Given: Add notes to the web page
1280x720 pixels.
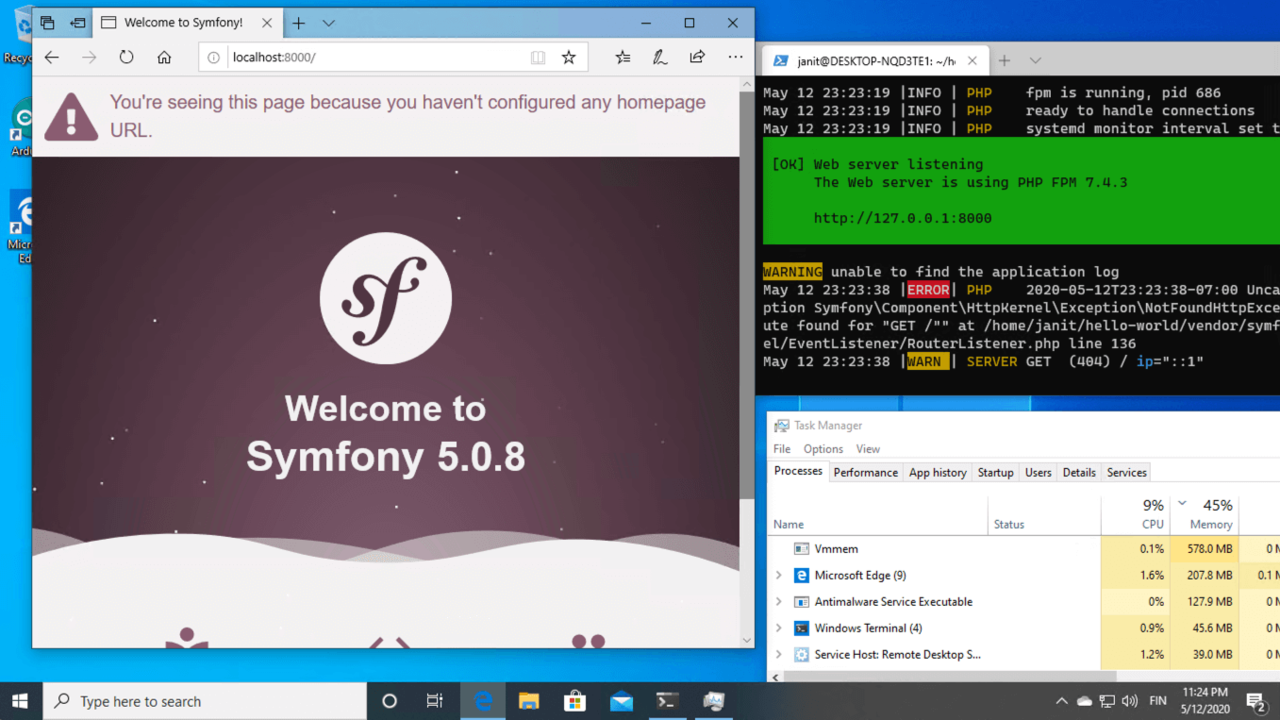Looking at the screenshot, I should pos(660,57).
